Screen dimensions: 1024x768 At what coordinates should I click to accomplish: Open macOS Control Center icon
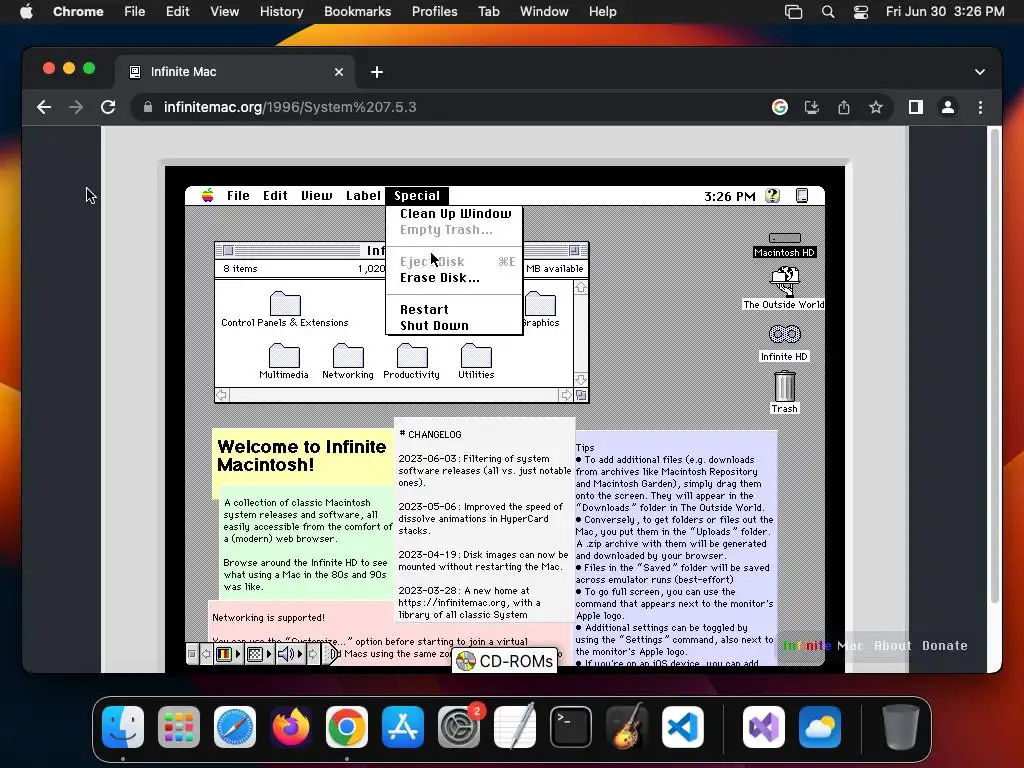(x=861, y=12)
